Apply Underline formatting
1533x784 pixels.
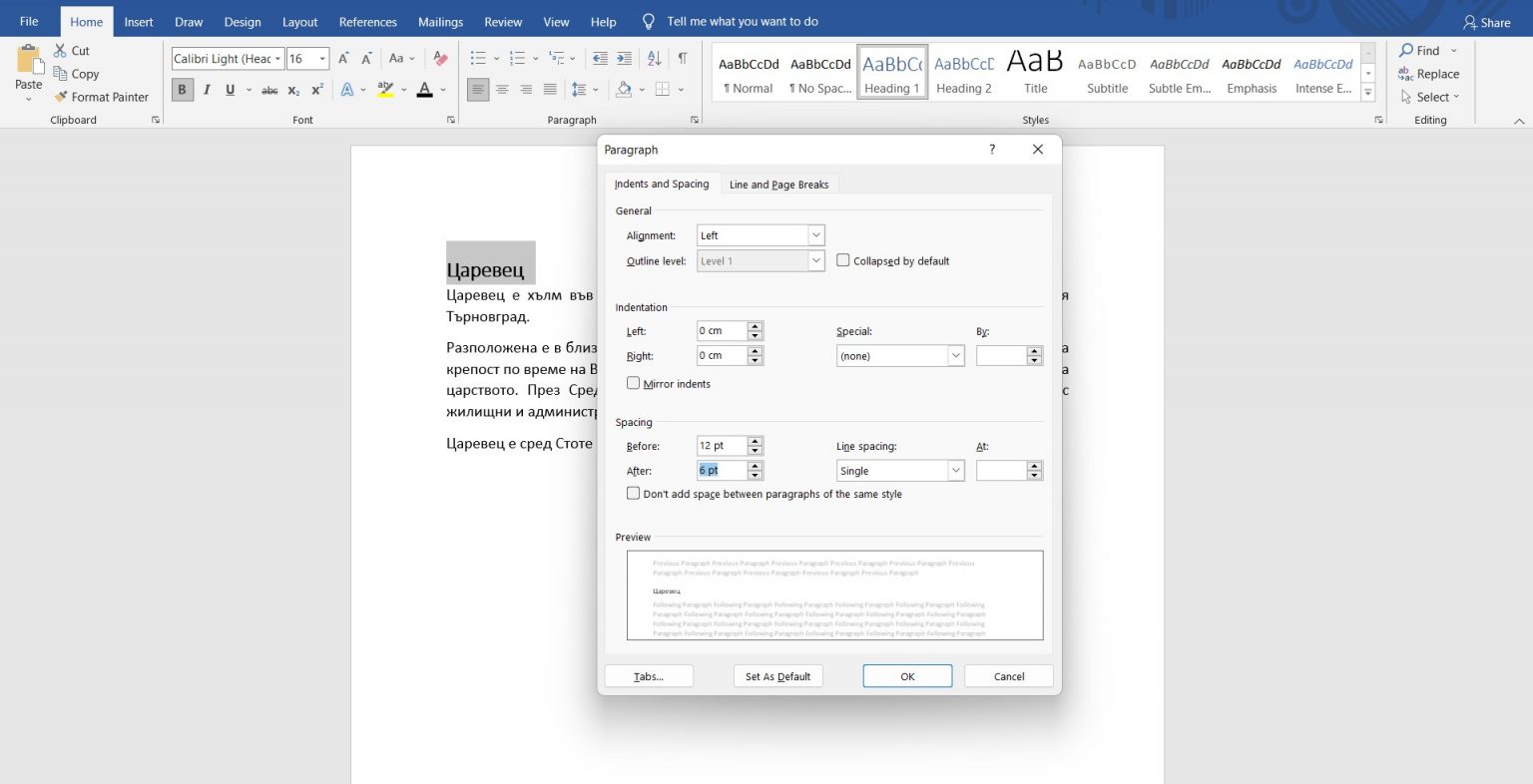[x=230, y=90]
